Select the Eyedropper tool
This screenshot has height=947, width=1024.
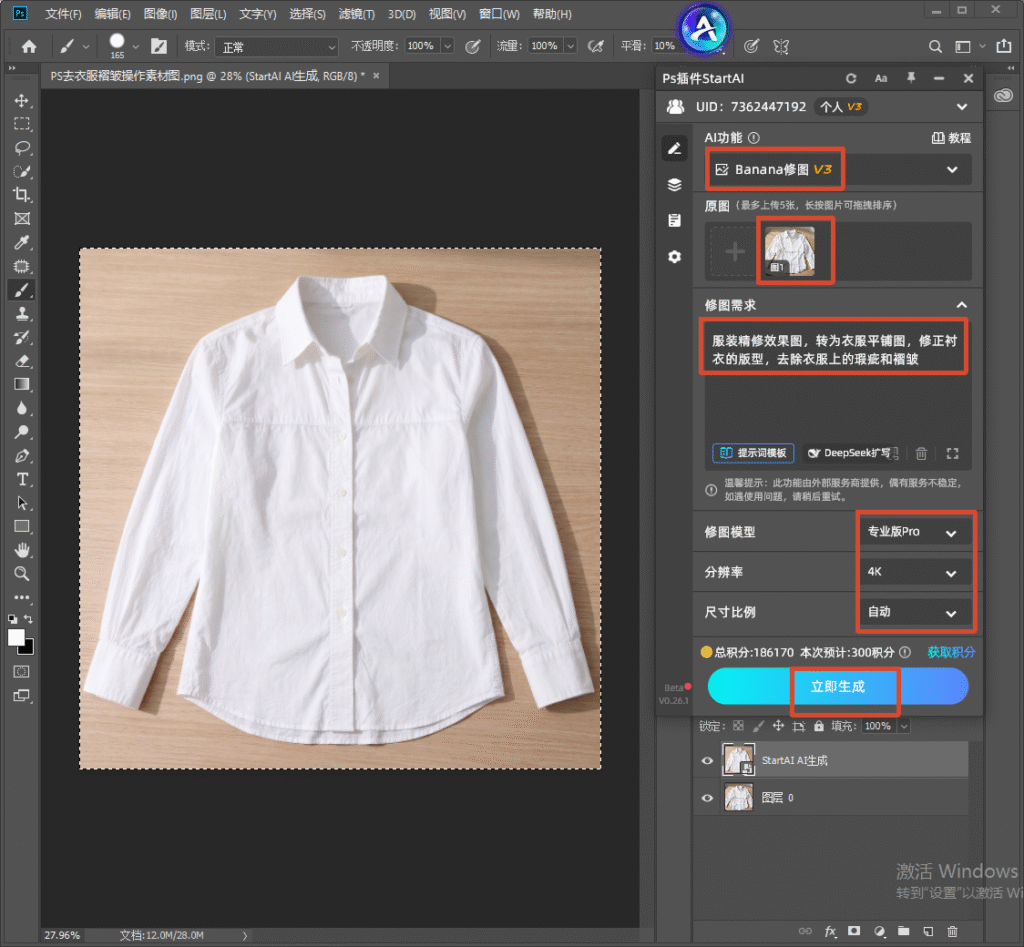(x=22, y=242)
